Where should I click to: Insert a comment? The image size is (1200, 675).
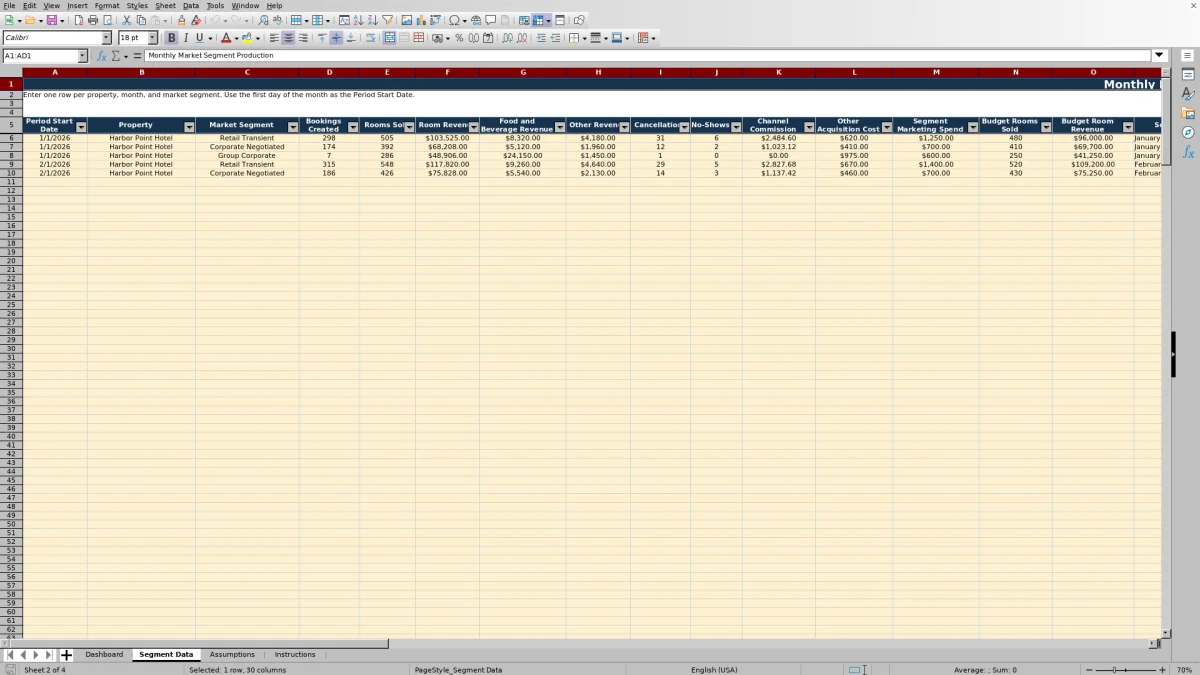(491, 20)
